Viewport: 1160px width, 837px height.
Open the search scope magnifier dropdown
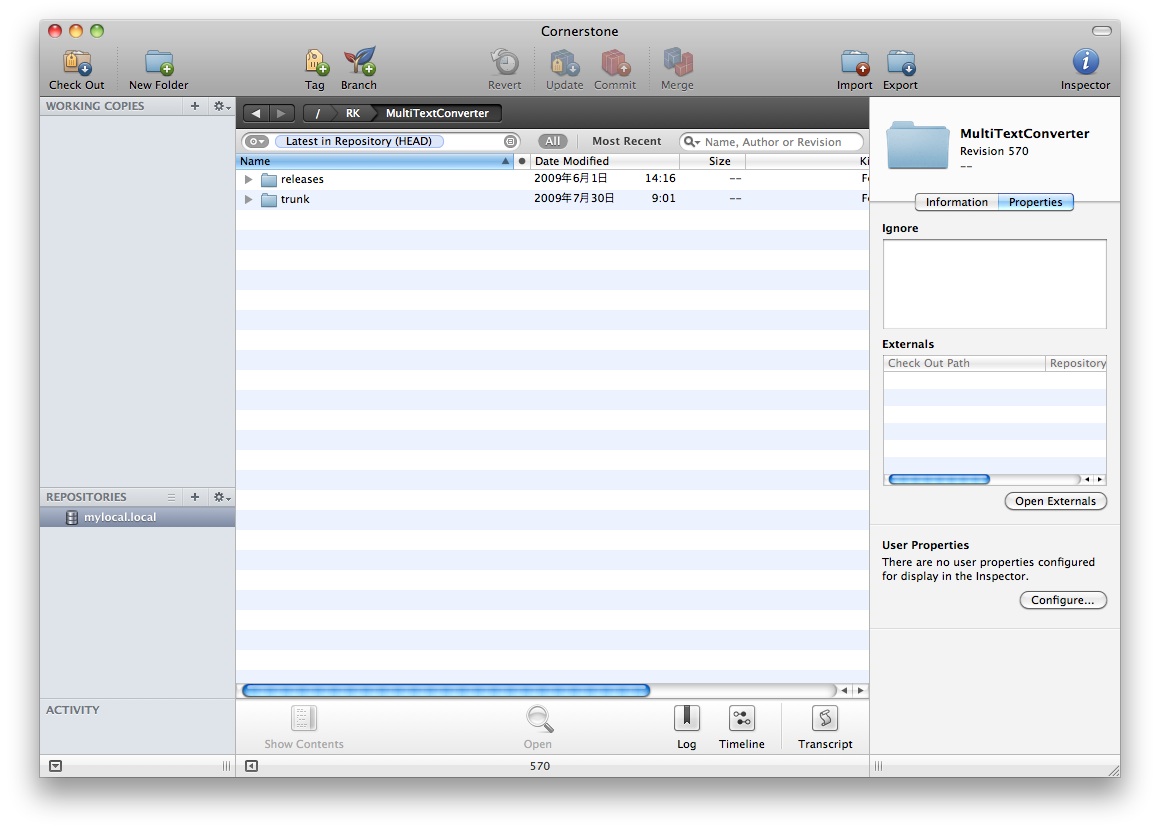[x=692, y=141]
